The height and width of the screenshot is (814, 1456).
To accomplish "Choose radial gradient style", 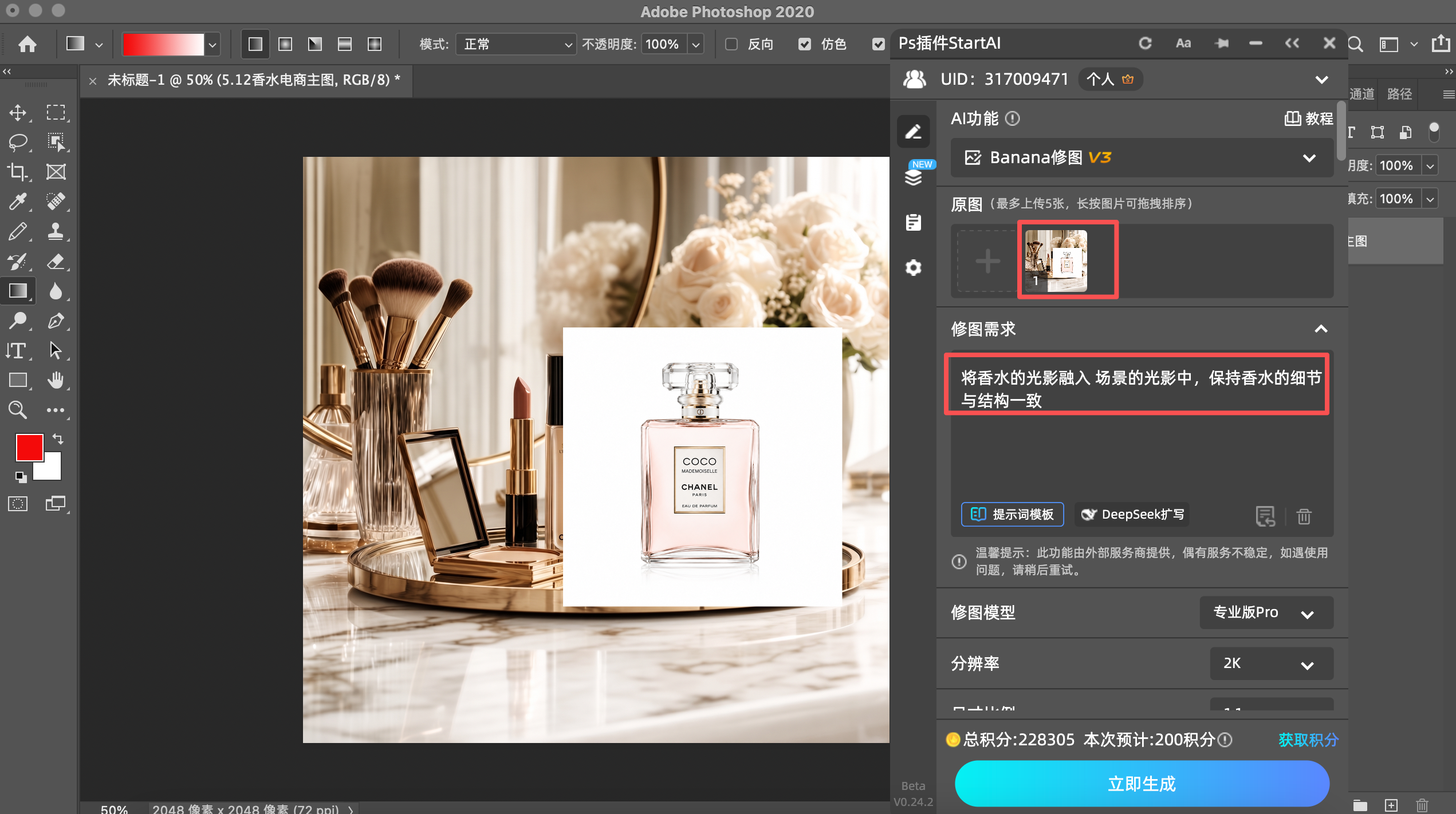I will pyautogui.click(x=285, y=44).
